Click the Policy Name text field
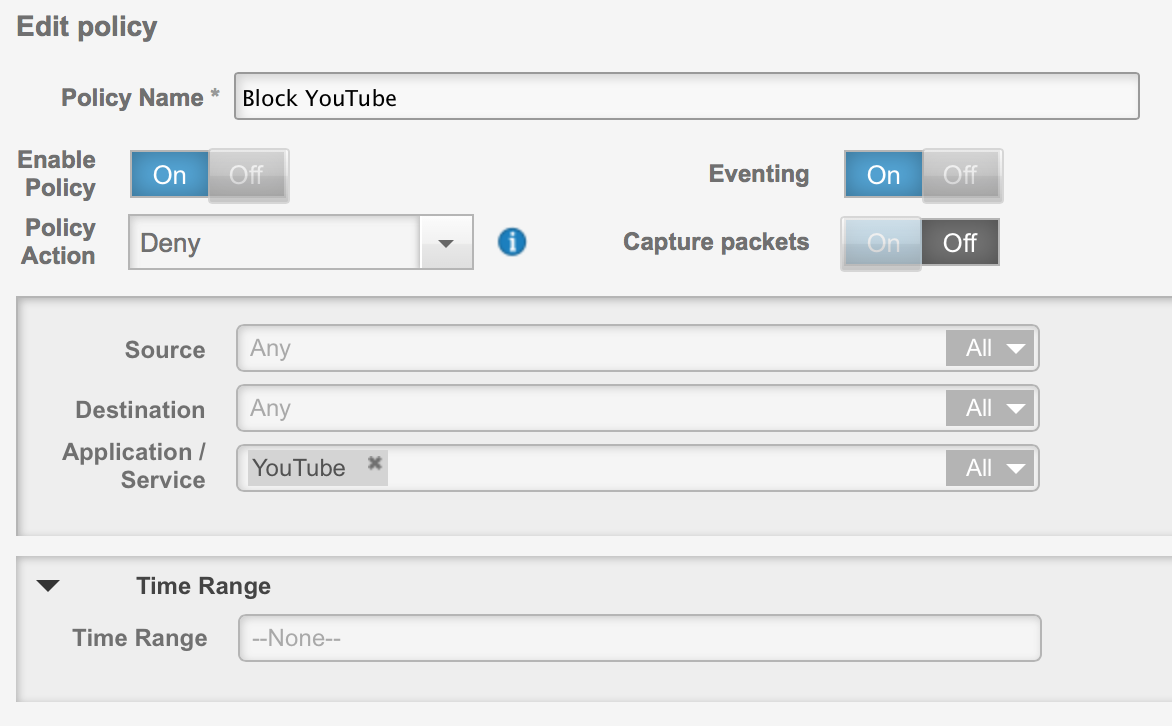Viewport: 1172px width, 726px height. tap(686, 97)
